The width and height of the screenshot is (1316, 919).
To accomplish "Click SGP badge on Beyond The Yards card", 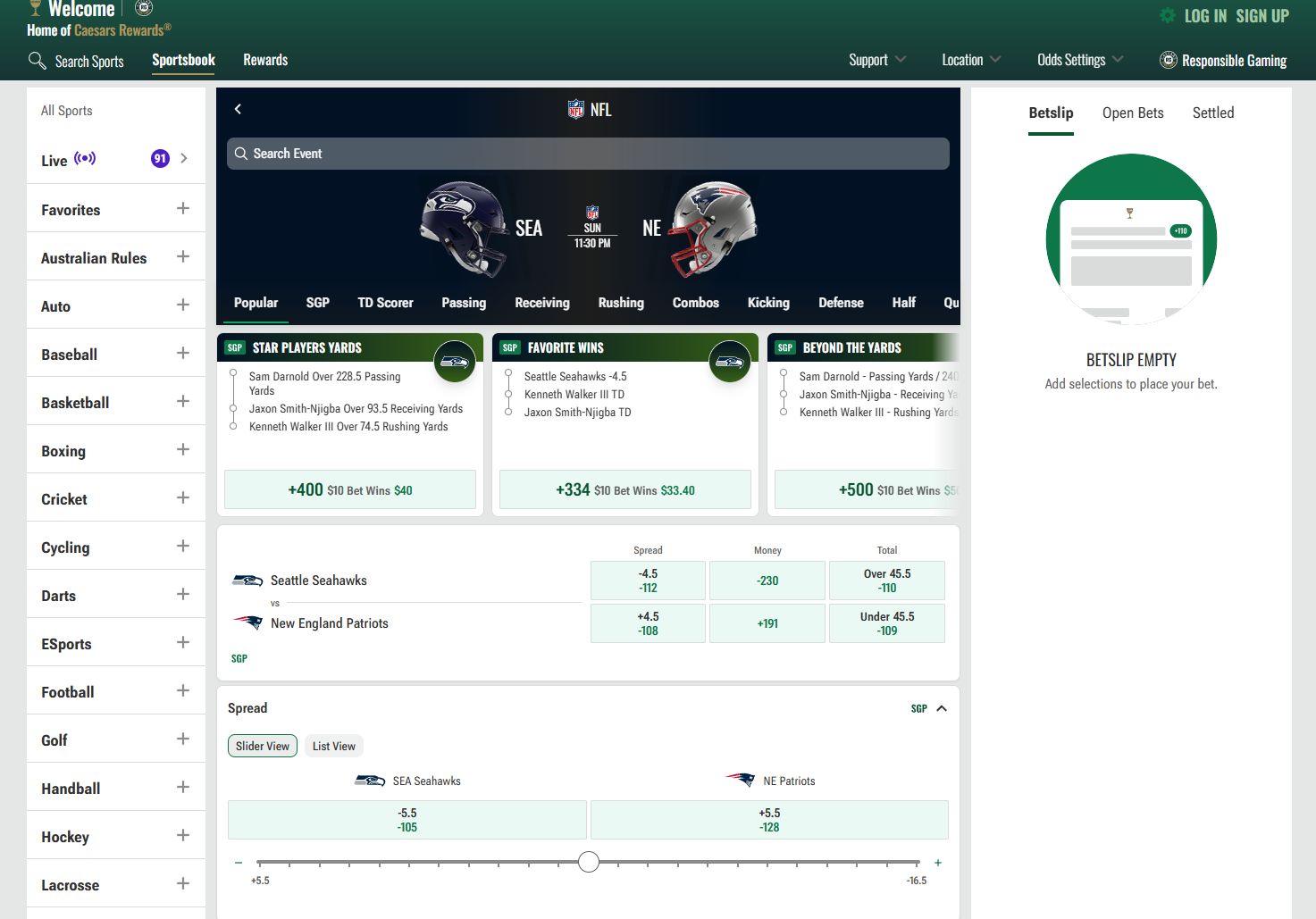I will tap(785, 347).
